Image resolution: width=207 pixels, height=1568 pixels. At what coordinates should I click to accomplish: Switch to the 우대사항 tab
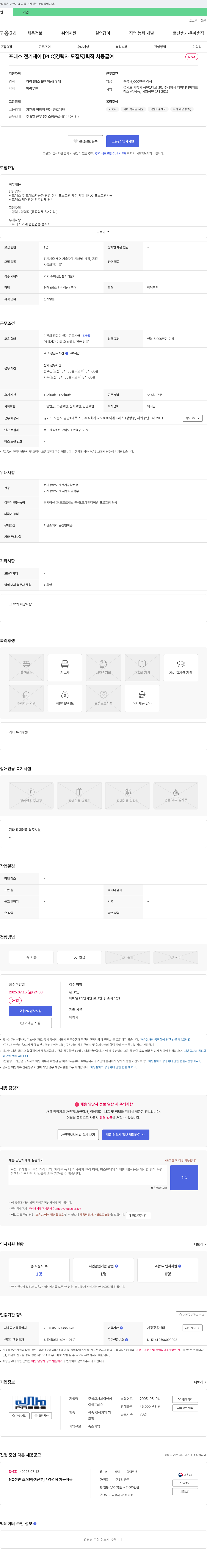coord(83,47)
